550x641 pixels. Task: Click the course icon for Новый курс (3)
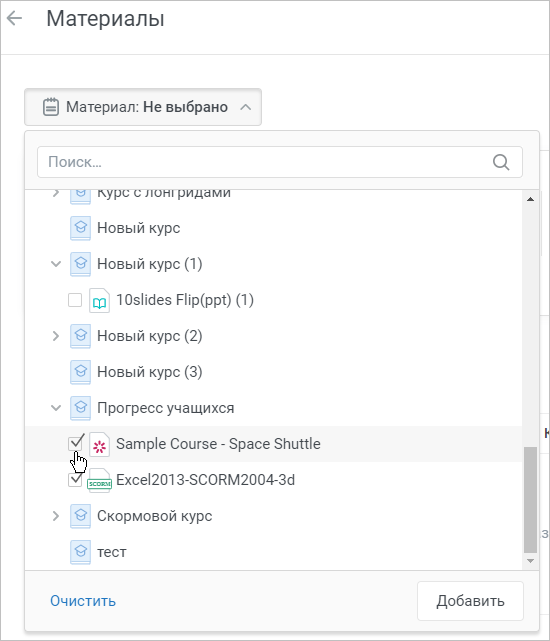point(80,372)
